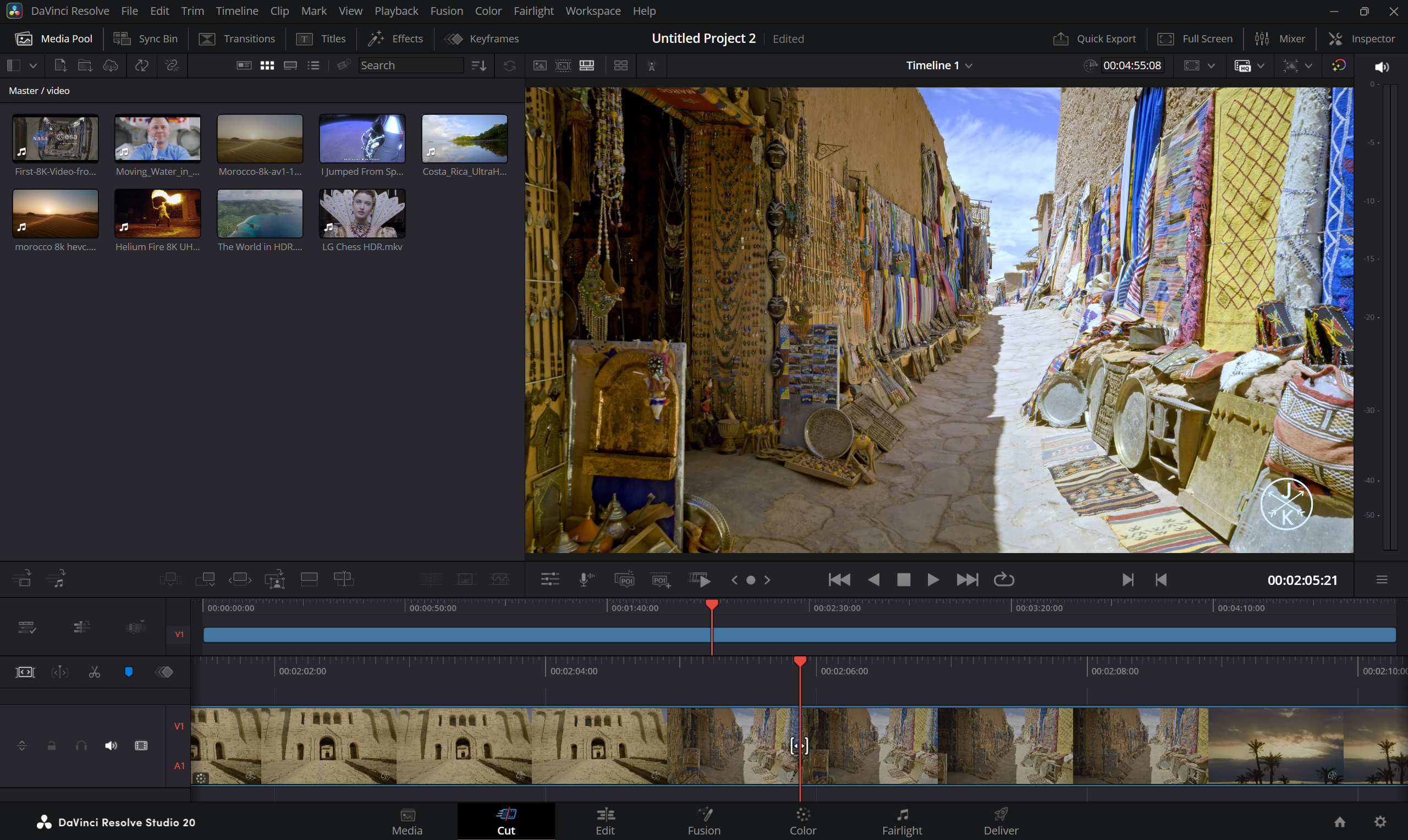Click the split clip scissors icon
This screenshot has width=1408, height=840.
(x=94, y=672)
